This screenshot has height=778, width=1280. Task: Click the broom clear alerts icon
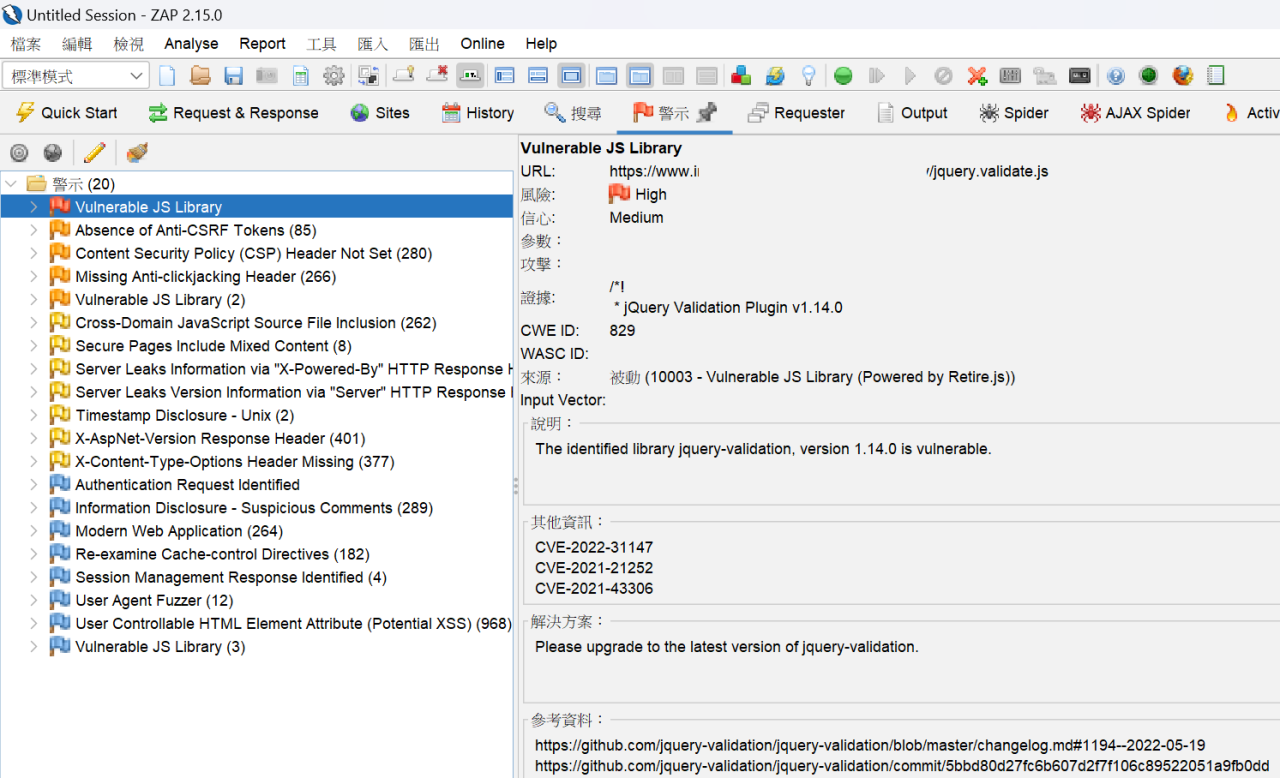click(x=137, y=153)
